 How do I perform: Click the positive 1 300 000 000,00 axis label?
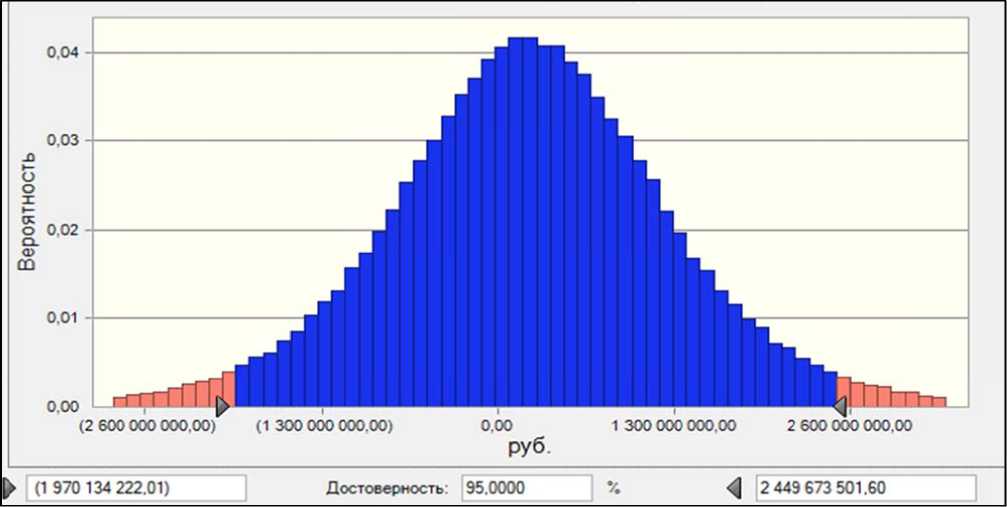coord(674,425)
